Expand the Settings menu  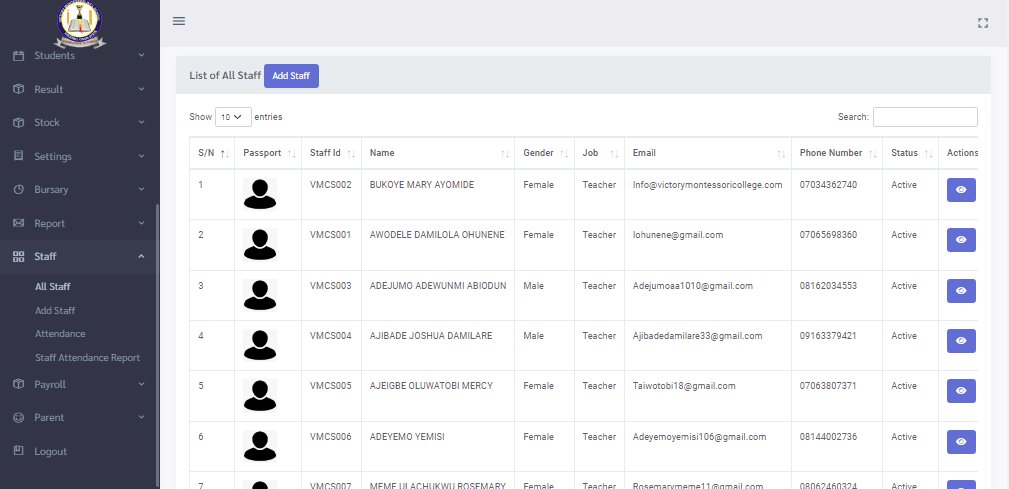tap(80, 156)
